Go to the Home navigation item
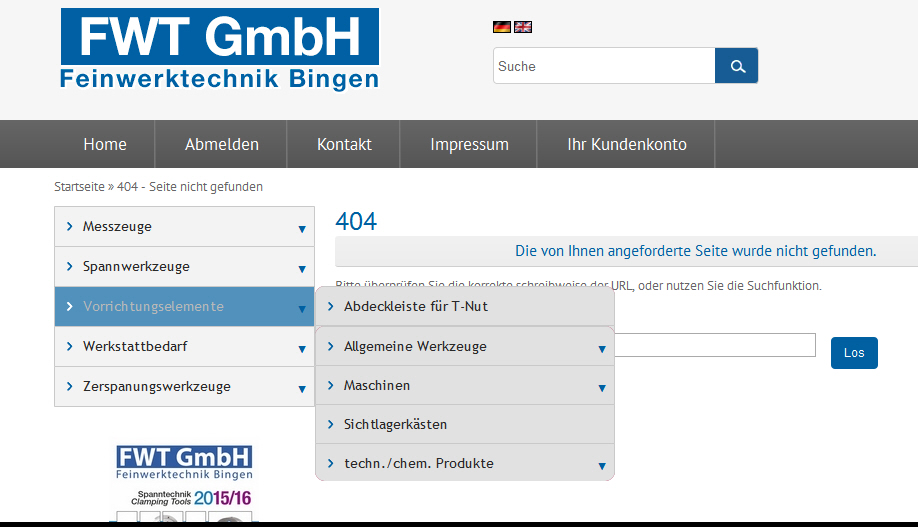Image resolution: width=918 pixels, height=527 pixels. coord(105,144)
